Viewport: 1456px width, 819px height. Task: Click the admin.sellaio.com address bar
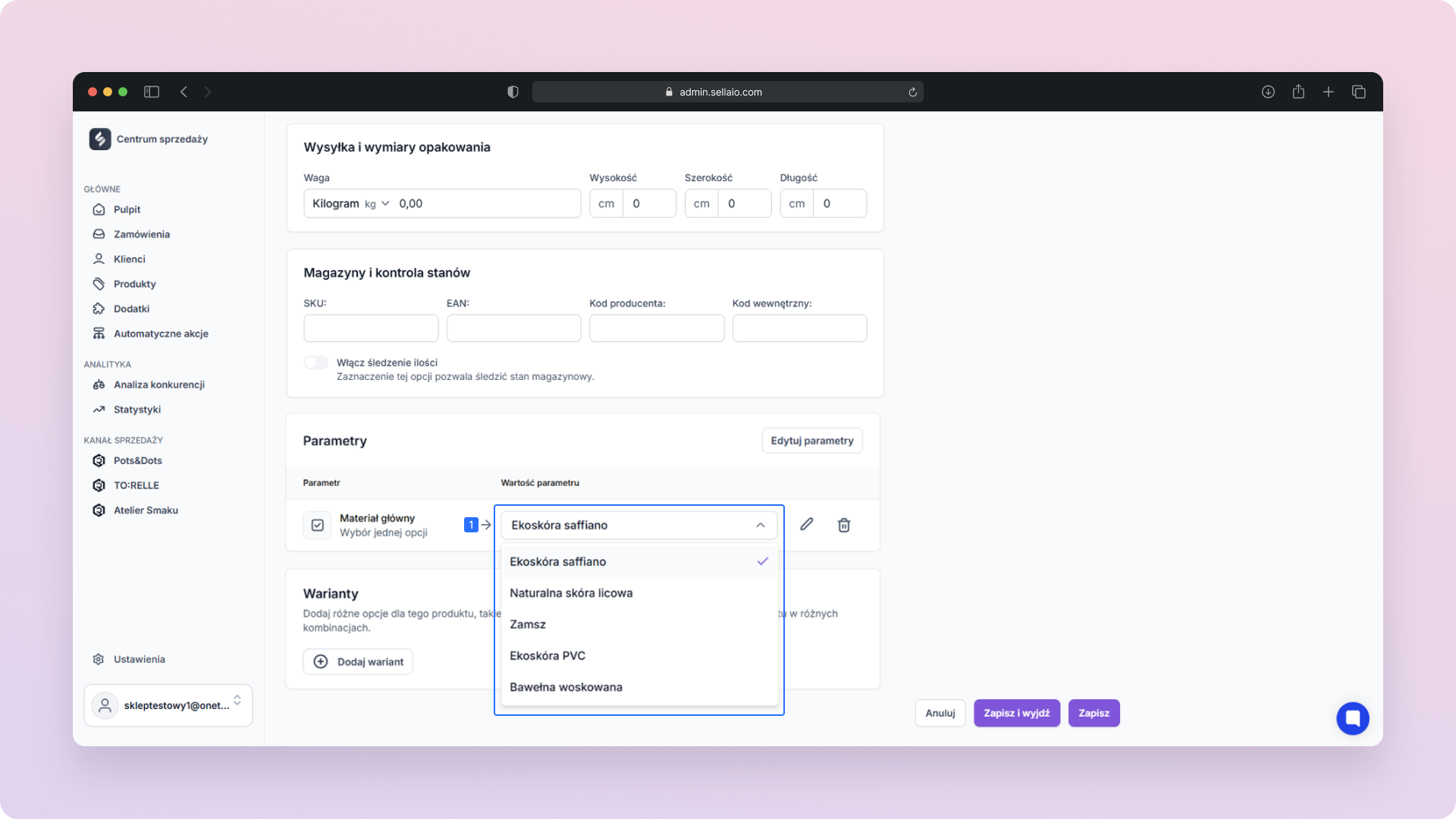tap(727, 92)
